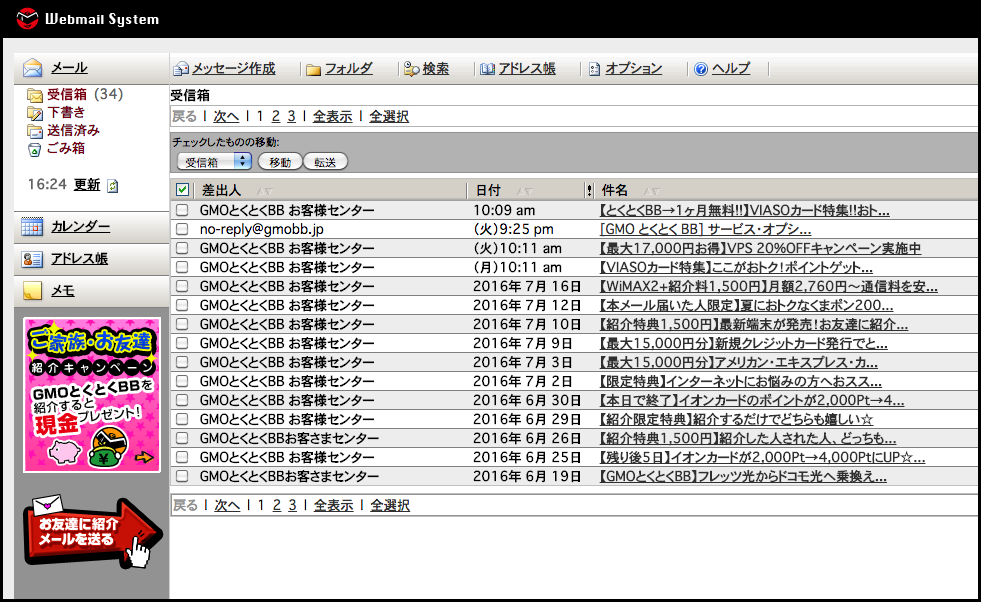The width and height of the screenshot is (981, 602).
Task: Click the 下書き drafts folder icon
Action: click(x=34, y=113)
